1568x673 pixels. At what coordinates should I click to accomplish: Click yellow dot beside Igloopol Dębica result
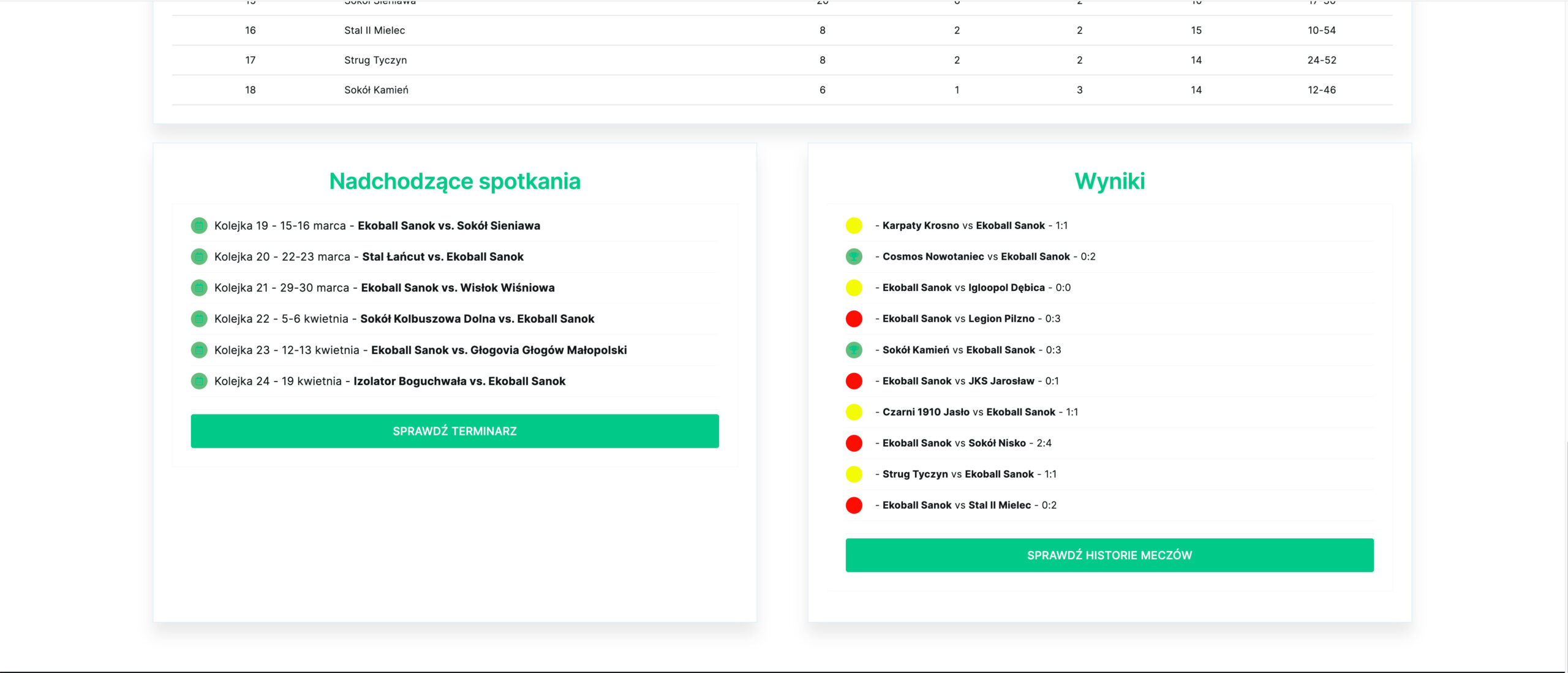point(854,287)
